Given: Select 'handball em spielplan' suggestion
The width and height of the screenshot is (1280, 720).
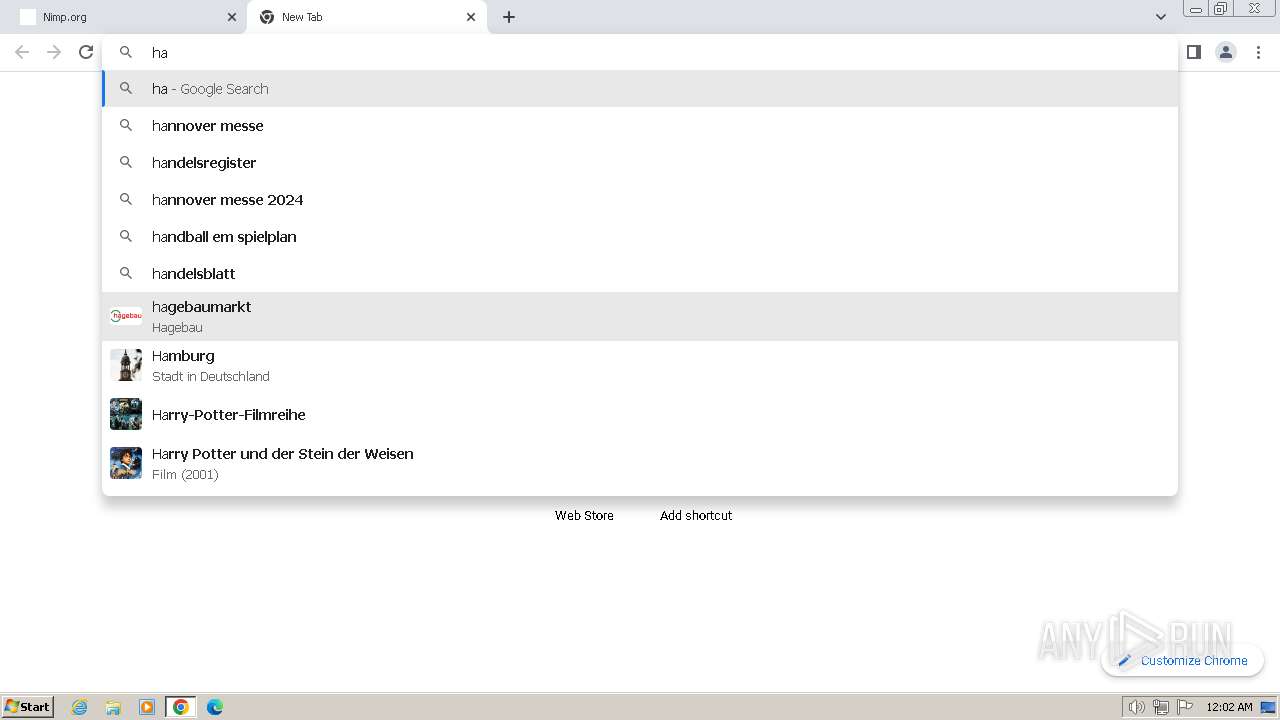Looking at the screenshot, I should tap(640, 237).
